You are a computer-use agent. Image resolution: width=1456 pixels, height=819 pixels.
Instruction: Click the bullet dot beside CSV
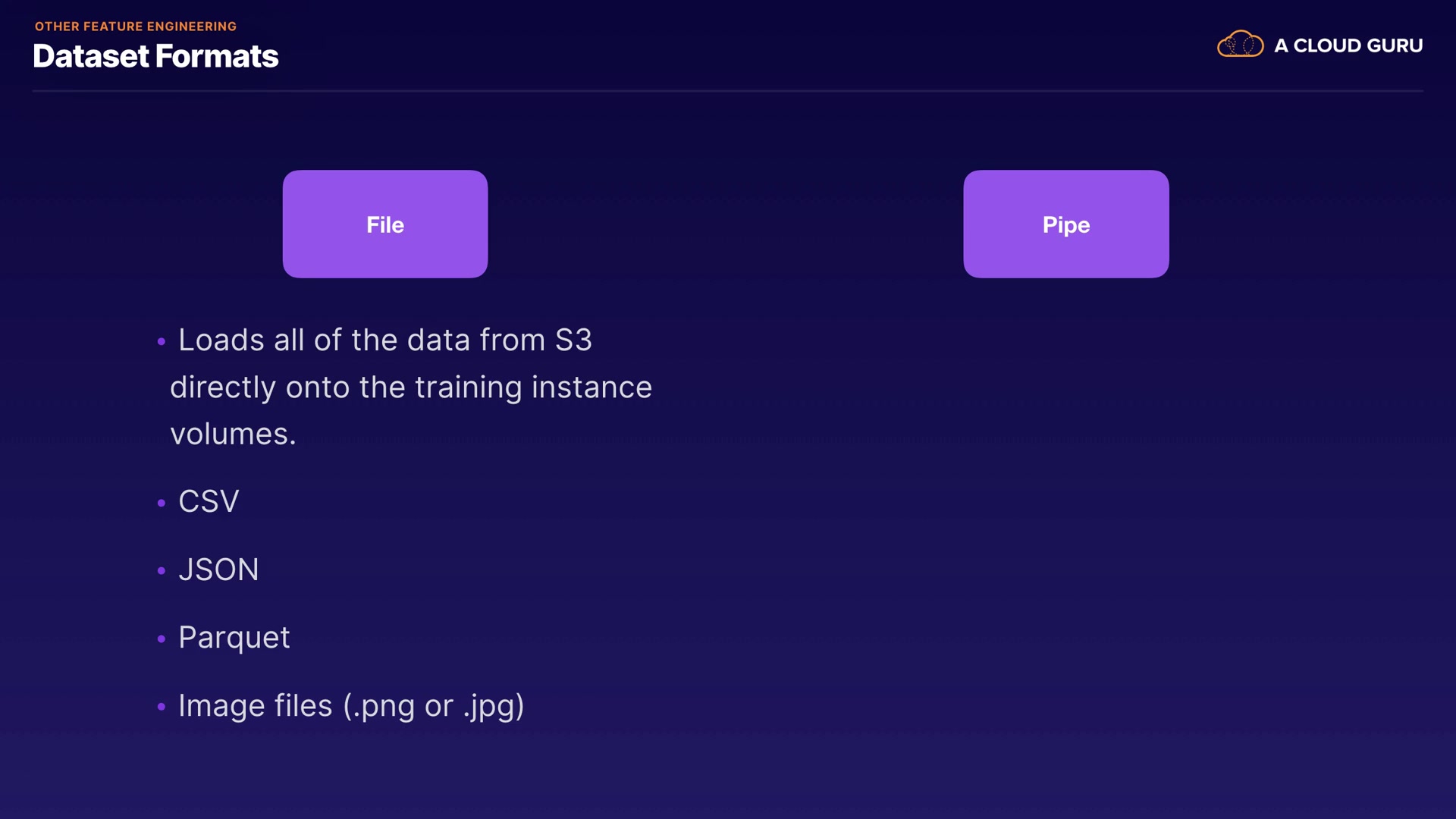point(161,503)
